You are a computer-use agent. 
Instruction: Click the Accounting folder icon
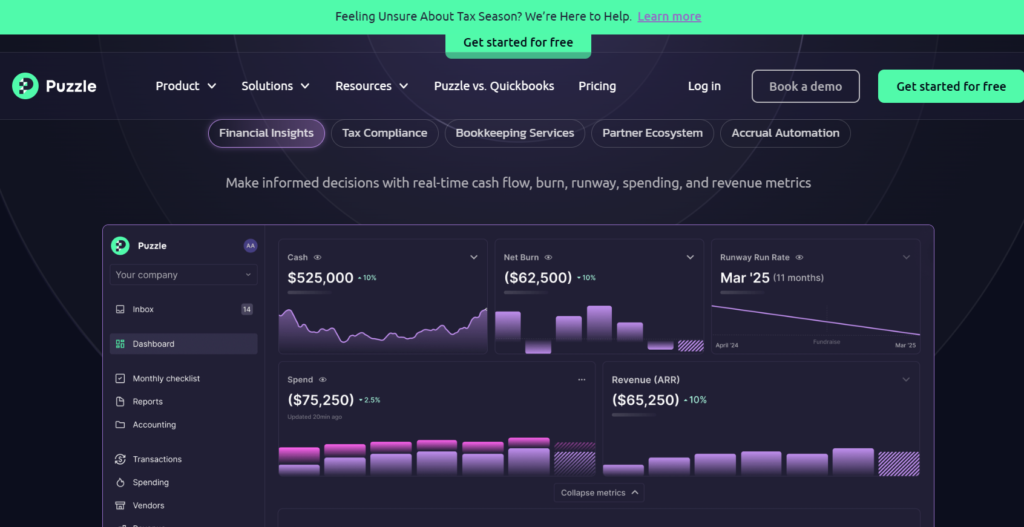pos(120,424)
